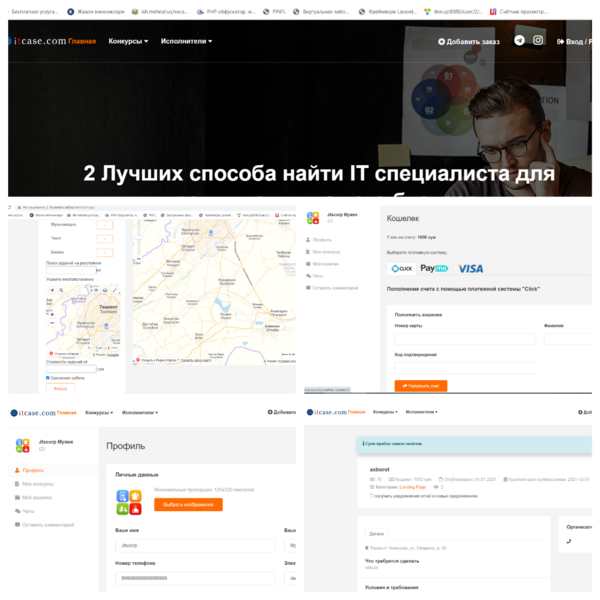This screenshot has width=600, height=600.
Task: Click the Чаты item in profile page sidebar
Action: click(x=28, y=511)
